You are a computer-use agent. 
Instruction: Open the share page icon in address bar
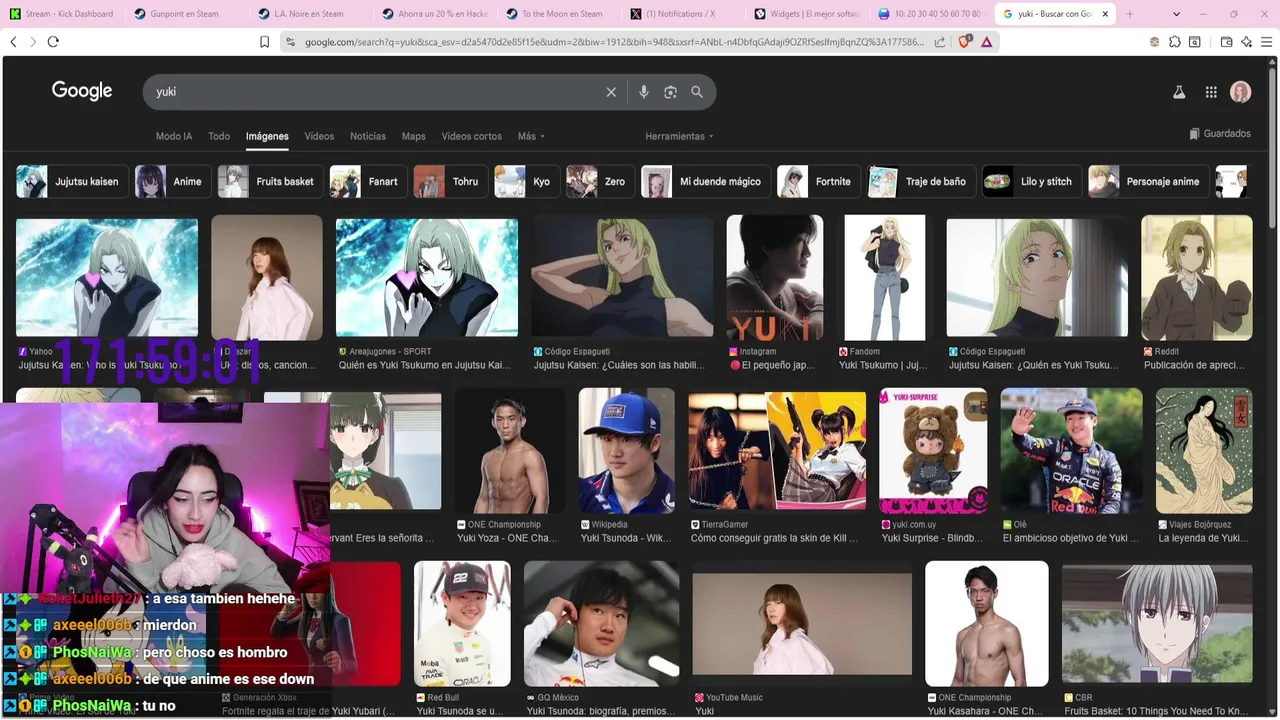click(x=940, y=42)
